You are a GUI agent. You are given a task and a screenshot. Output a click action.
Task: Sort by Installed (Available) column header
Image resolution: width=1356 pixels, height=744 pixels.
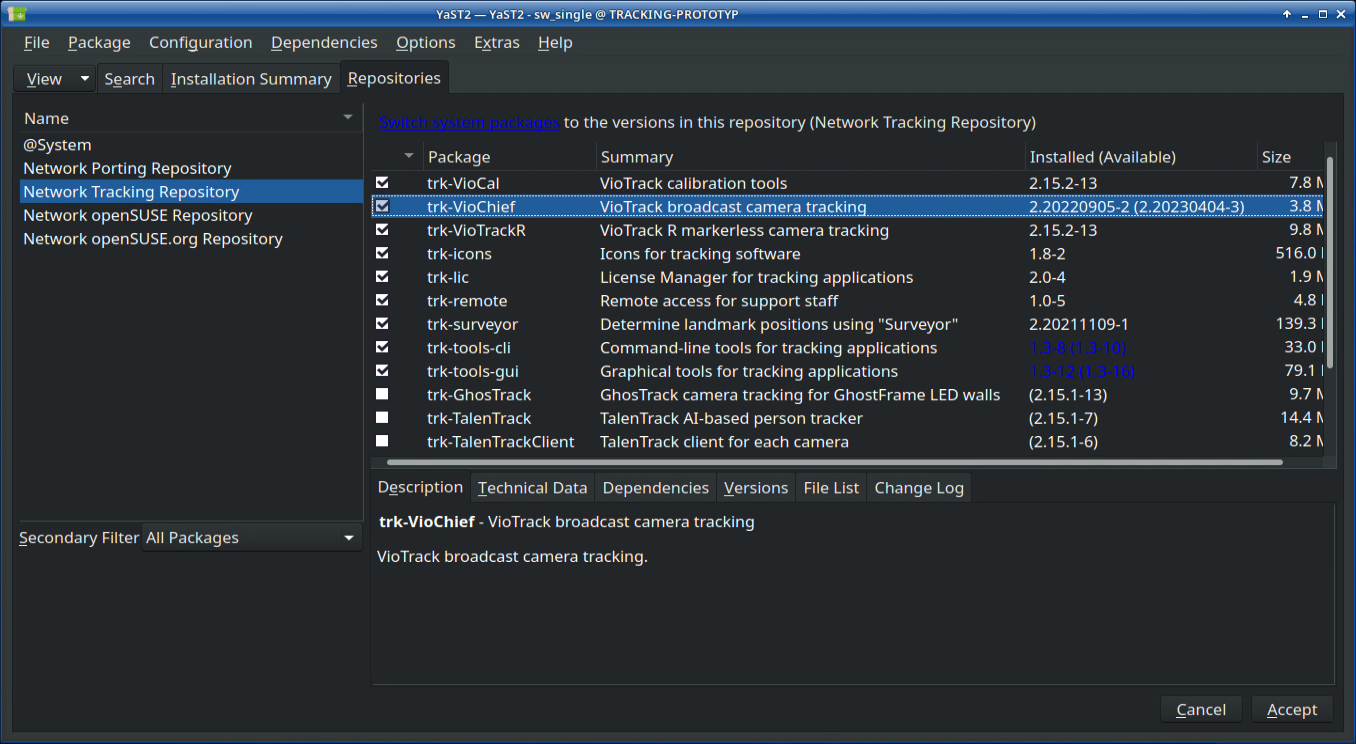tap(1141, 156)
